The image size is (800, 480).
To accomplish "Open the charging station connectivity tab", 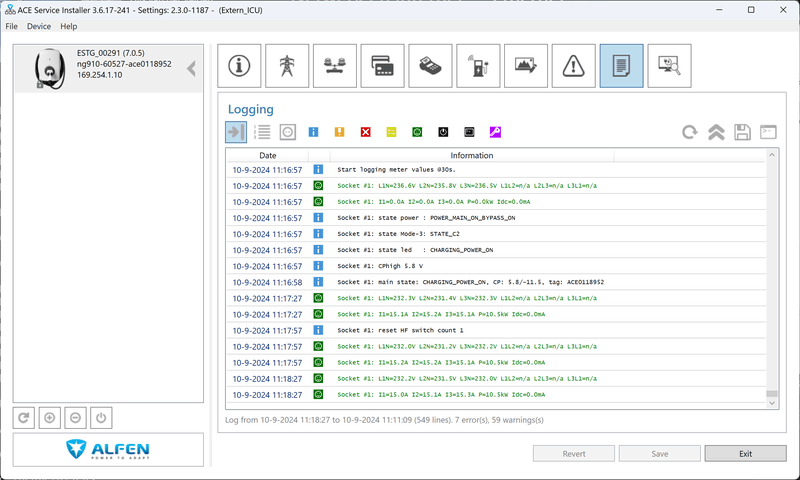I will (x=478, y=66).
